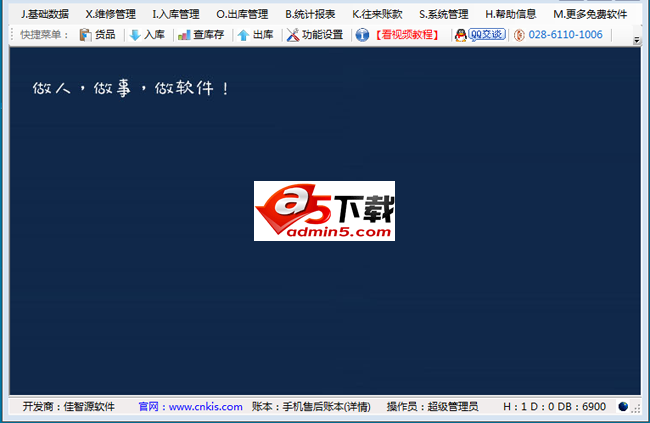This screenshot has width=650, height=423.
Task: Click the 出库 blue up-arrow icon
Action: [244, 35]
